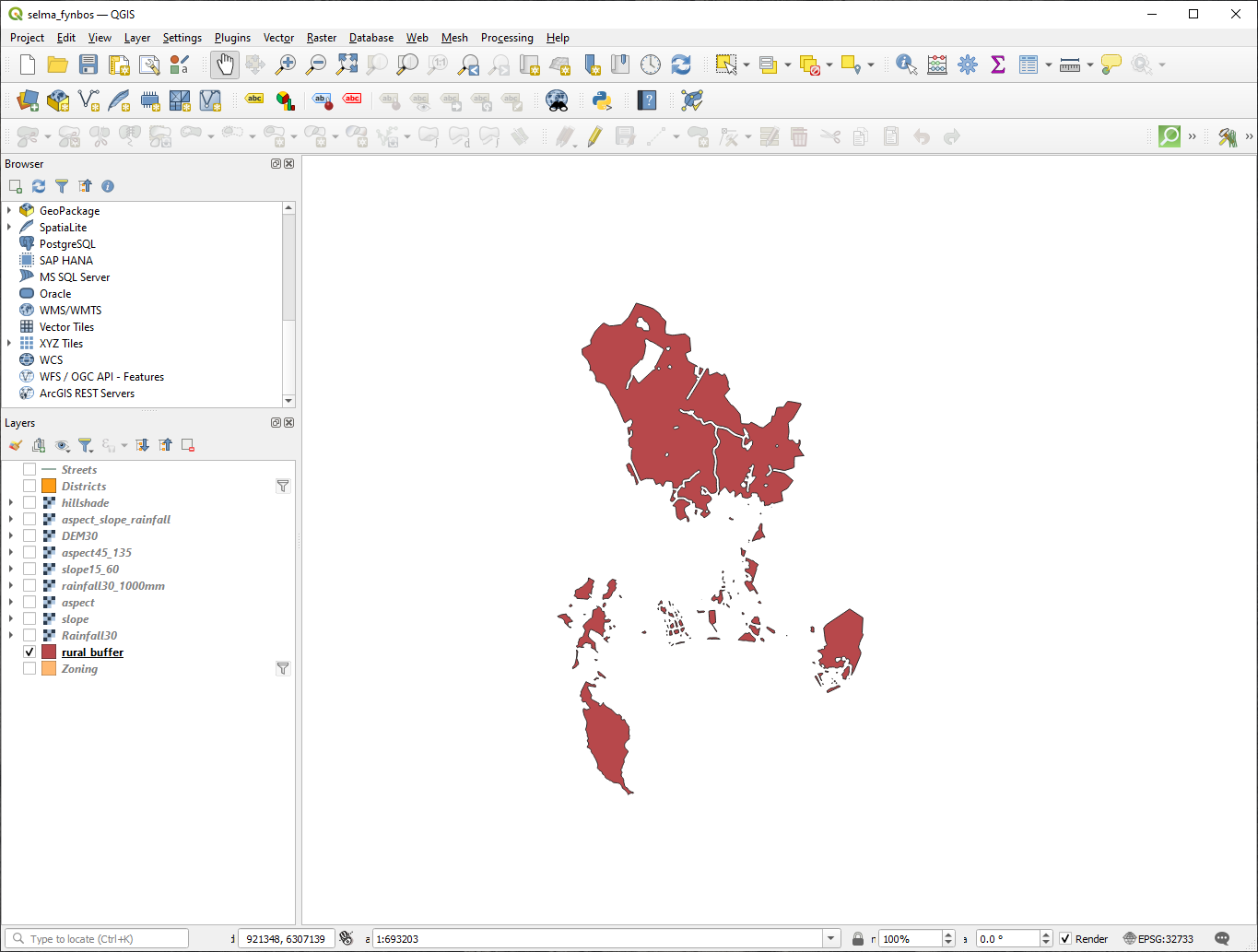Click the rural_buffer red color swatch
Viewport: 1258px width, 952px height.
[49, 652]
